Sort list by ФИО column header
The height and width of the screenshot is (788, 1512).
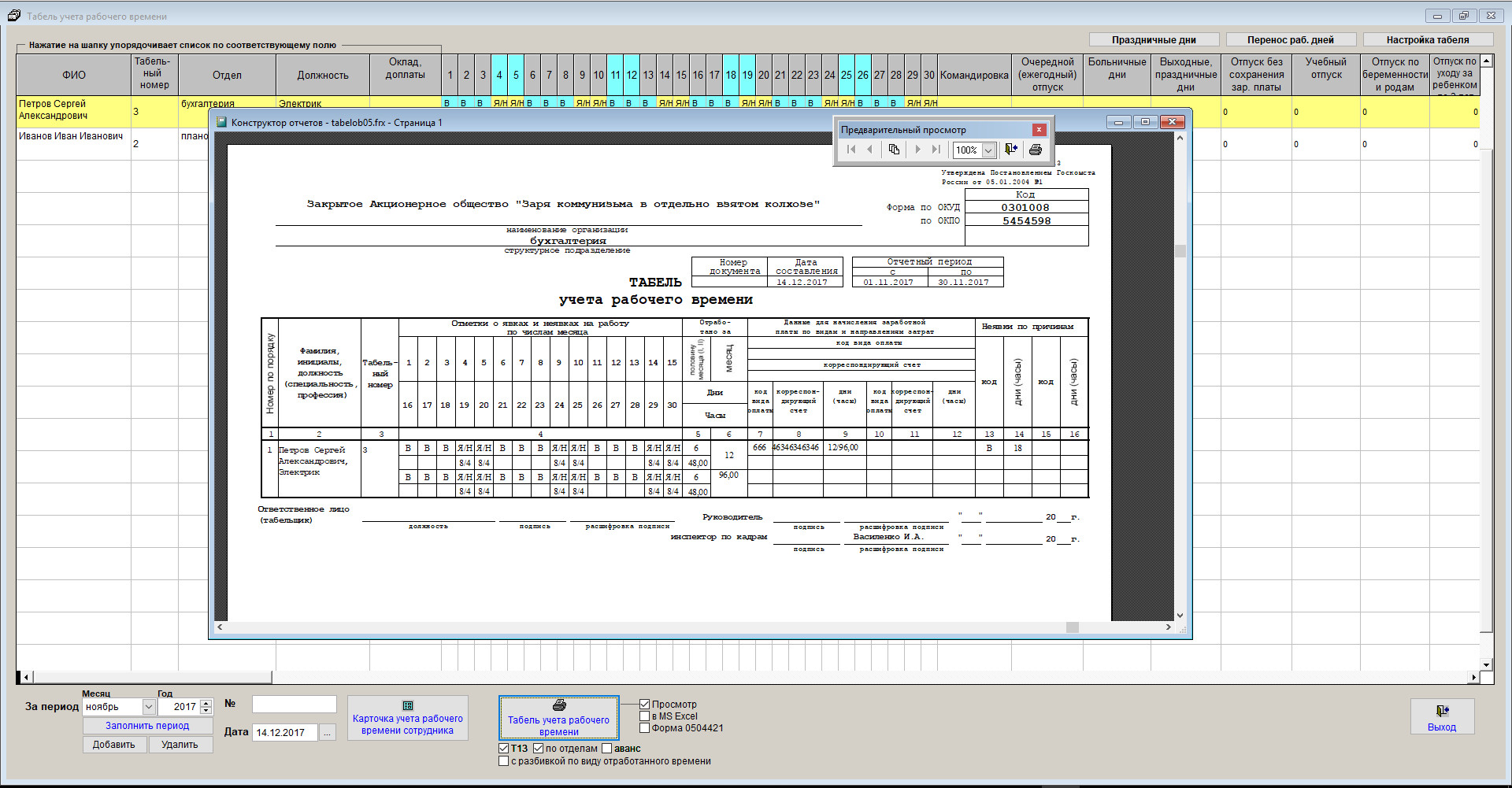(x=74, y=75)
